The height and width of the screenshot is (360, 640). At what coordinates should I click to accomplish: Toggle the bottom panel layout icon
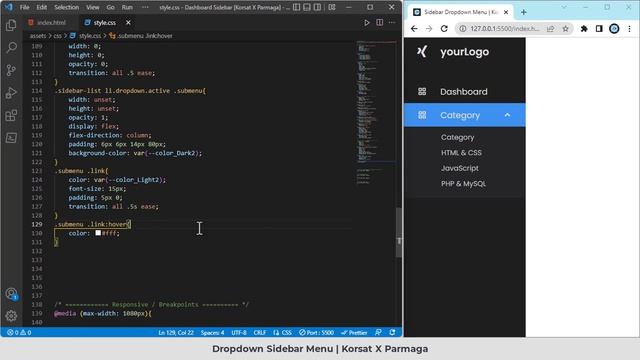click(307, 7)
